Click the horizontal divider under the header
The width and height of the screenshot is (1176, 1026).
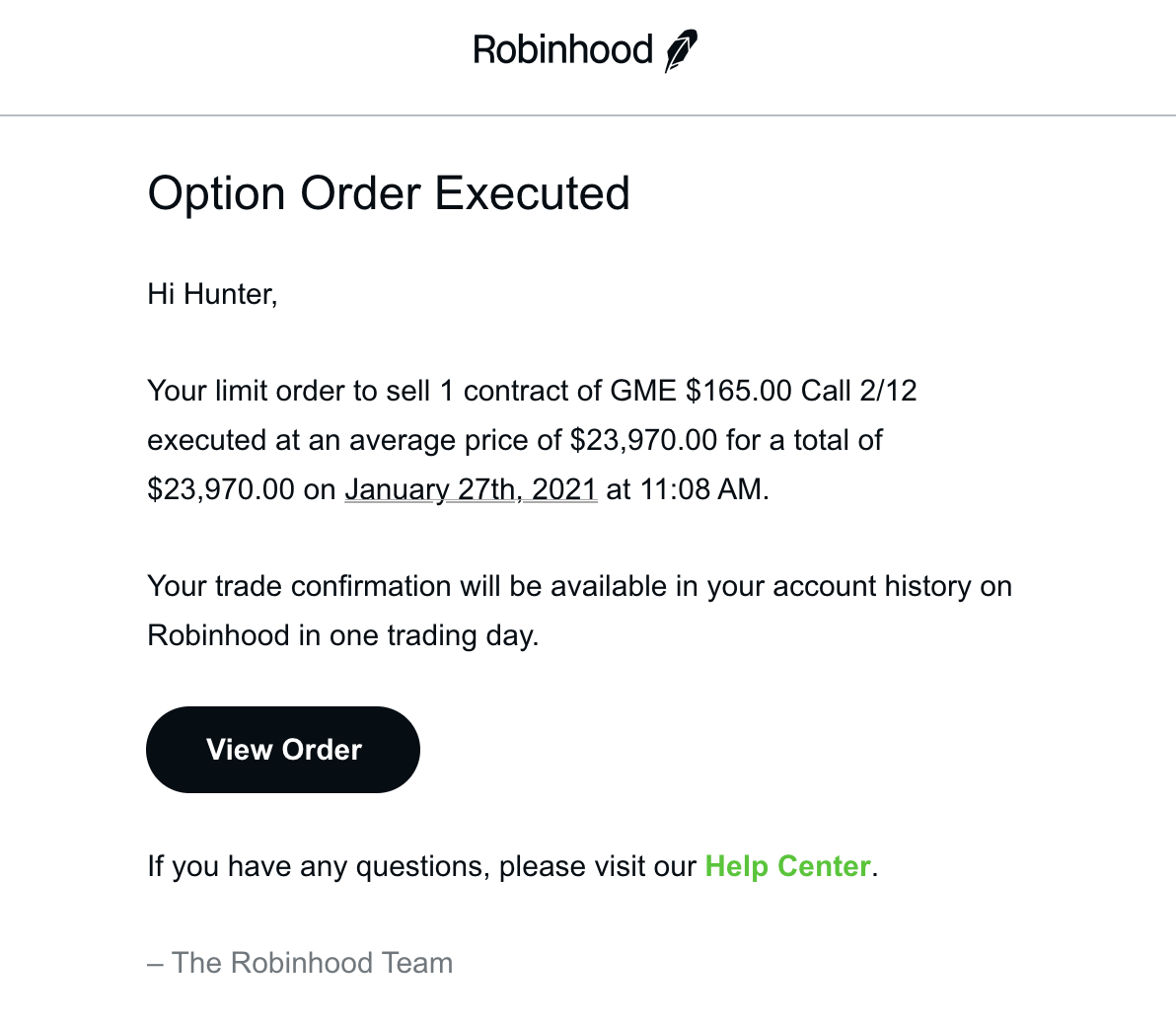[x=588, y=115]
